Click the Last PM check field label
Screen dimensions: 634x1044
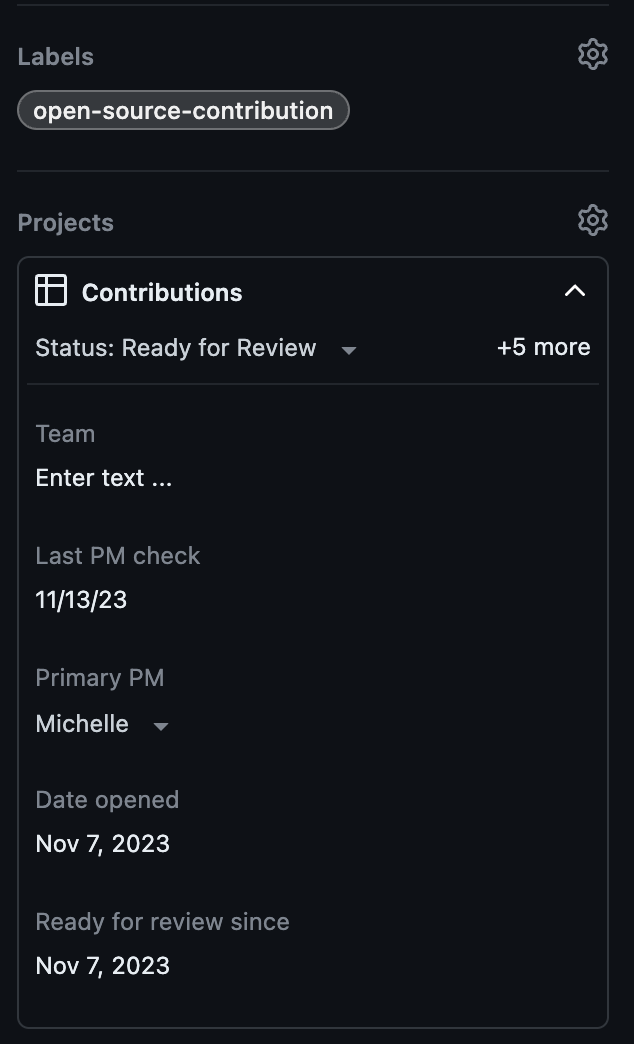(x=117, y=555)
